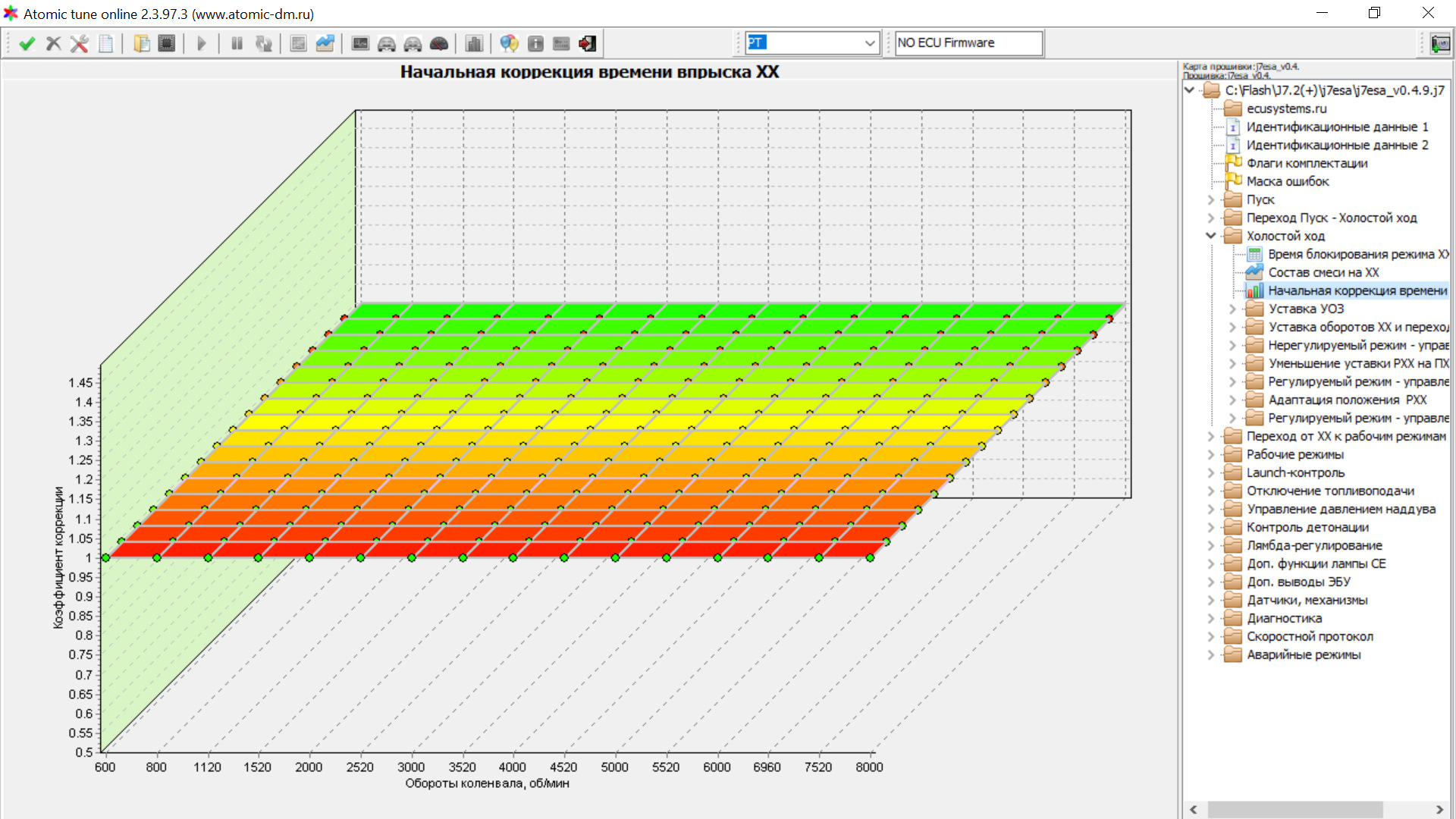Image resolution: width=1456 pixels, height=819 pixels.
Task: Open Состав смеси на XX map
Action: point(1323,272)
